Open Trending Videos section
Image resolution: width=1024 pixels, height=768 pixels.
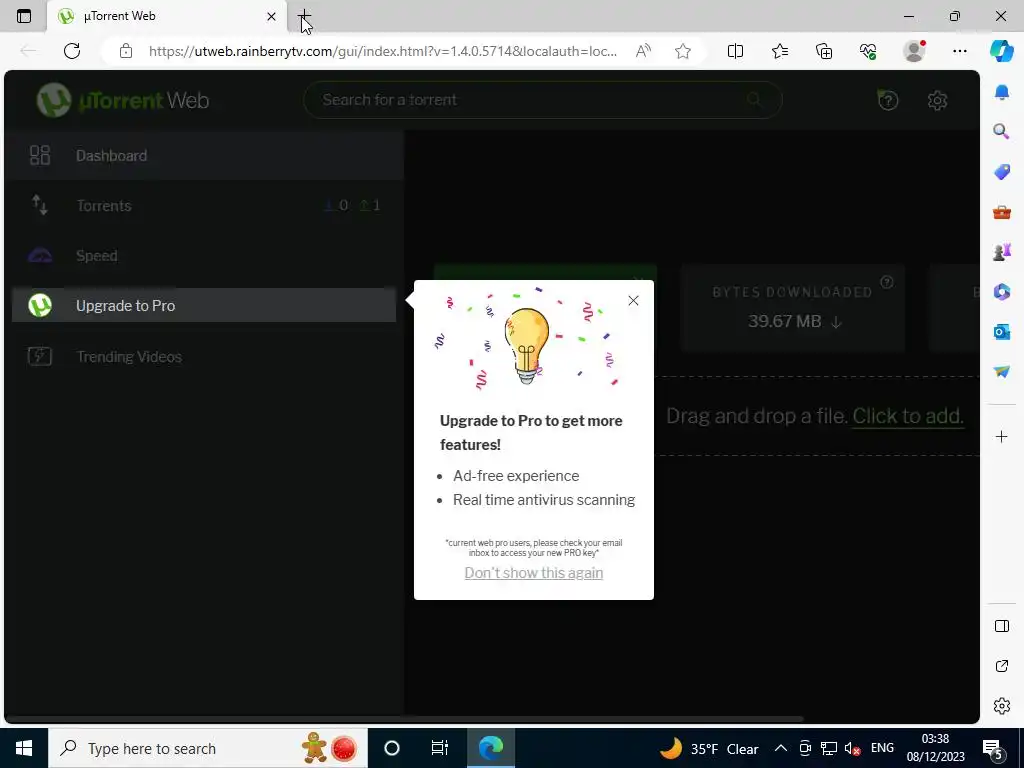click(x=204, y=357)
